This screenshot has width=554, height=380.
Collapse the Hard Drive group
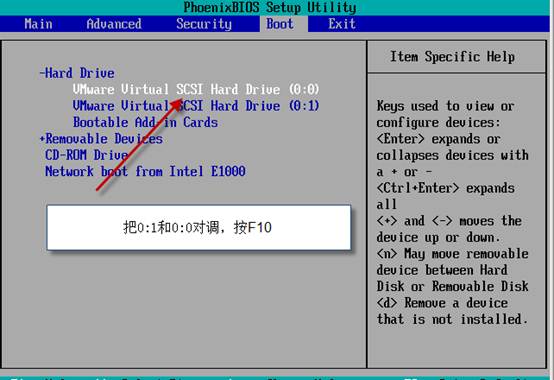pyautogui.click(x=77, y=73)
